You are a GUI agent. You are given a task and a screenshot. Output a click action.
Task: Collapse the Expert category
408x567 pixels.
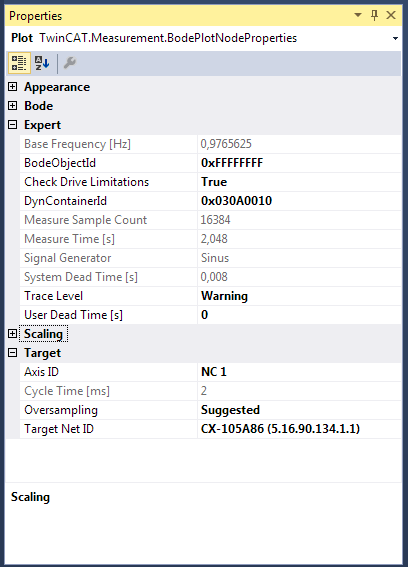(13, 125)
